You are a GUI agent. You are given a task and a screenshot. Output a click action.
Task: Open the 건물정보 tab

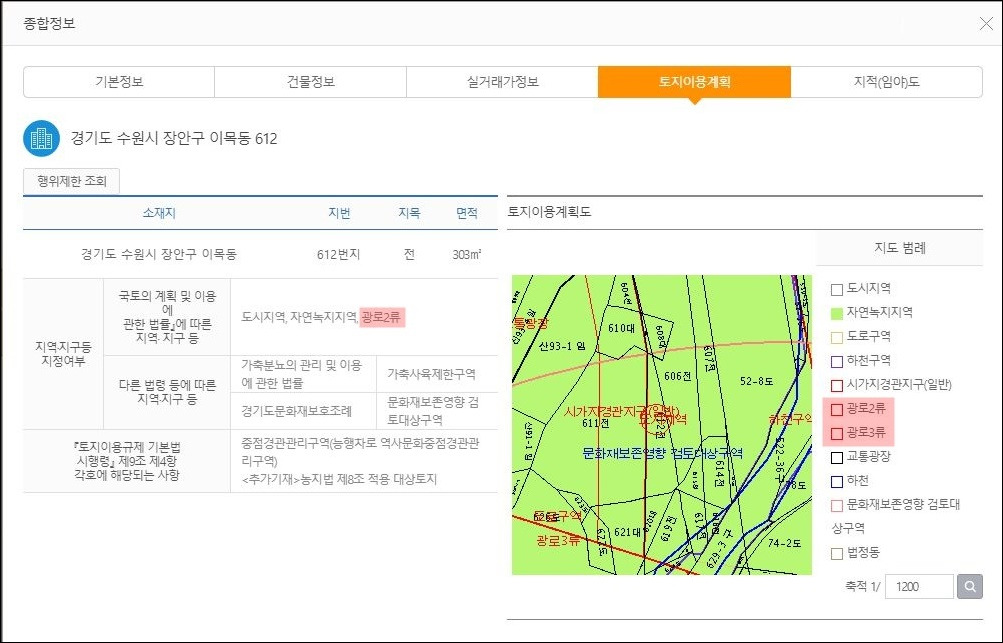[310, 82]
